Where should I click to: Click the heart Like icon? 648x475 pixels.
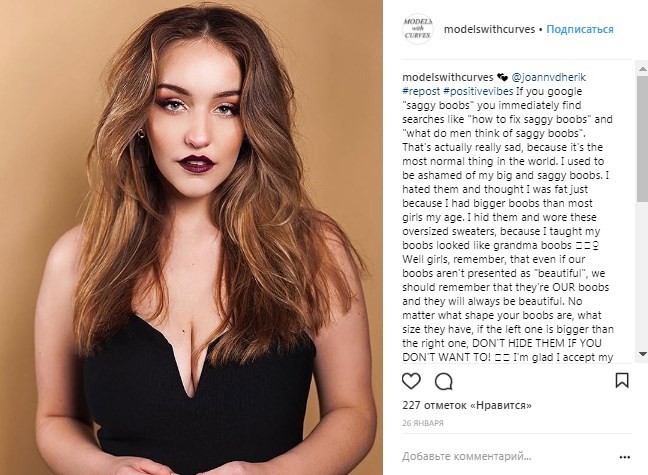coord(411,380)
